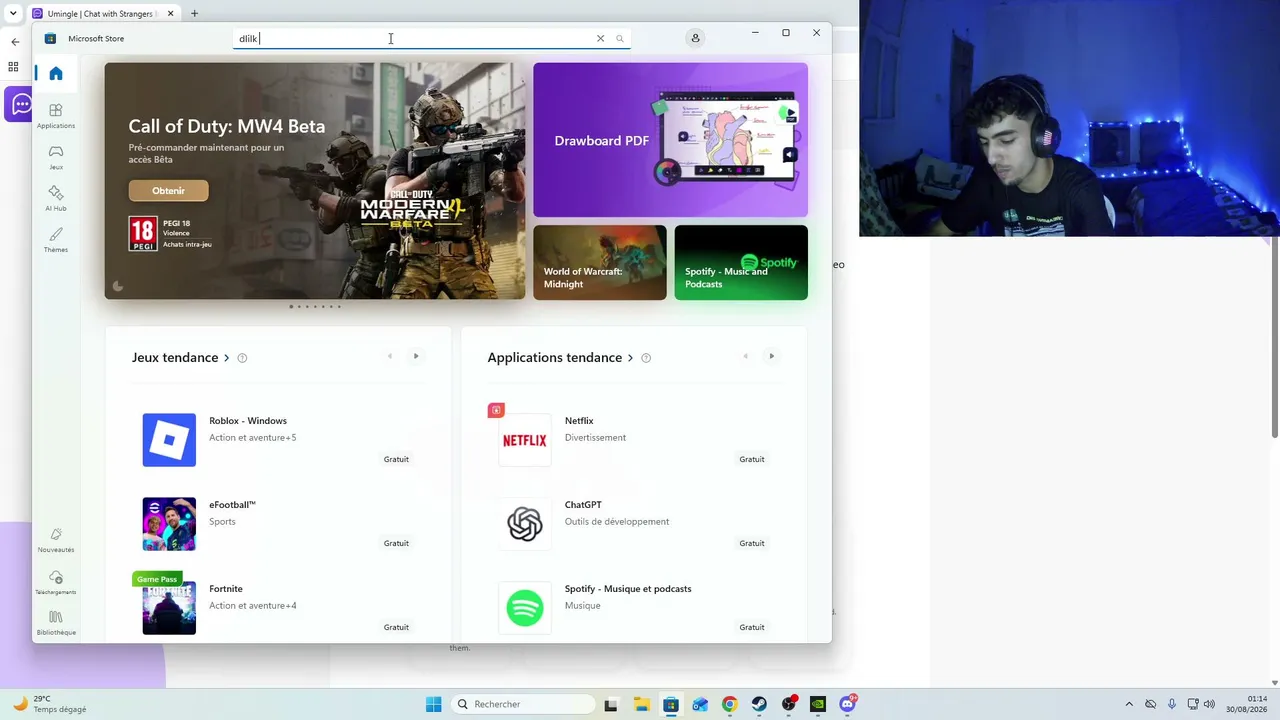This screenshot has height=720, width=1280.
Task: Open the Netflix app icon
Action: [x=525, y=440]
